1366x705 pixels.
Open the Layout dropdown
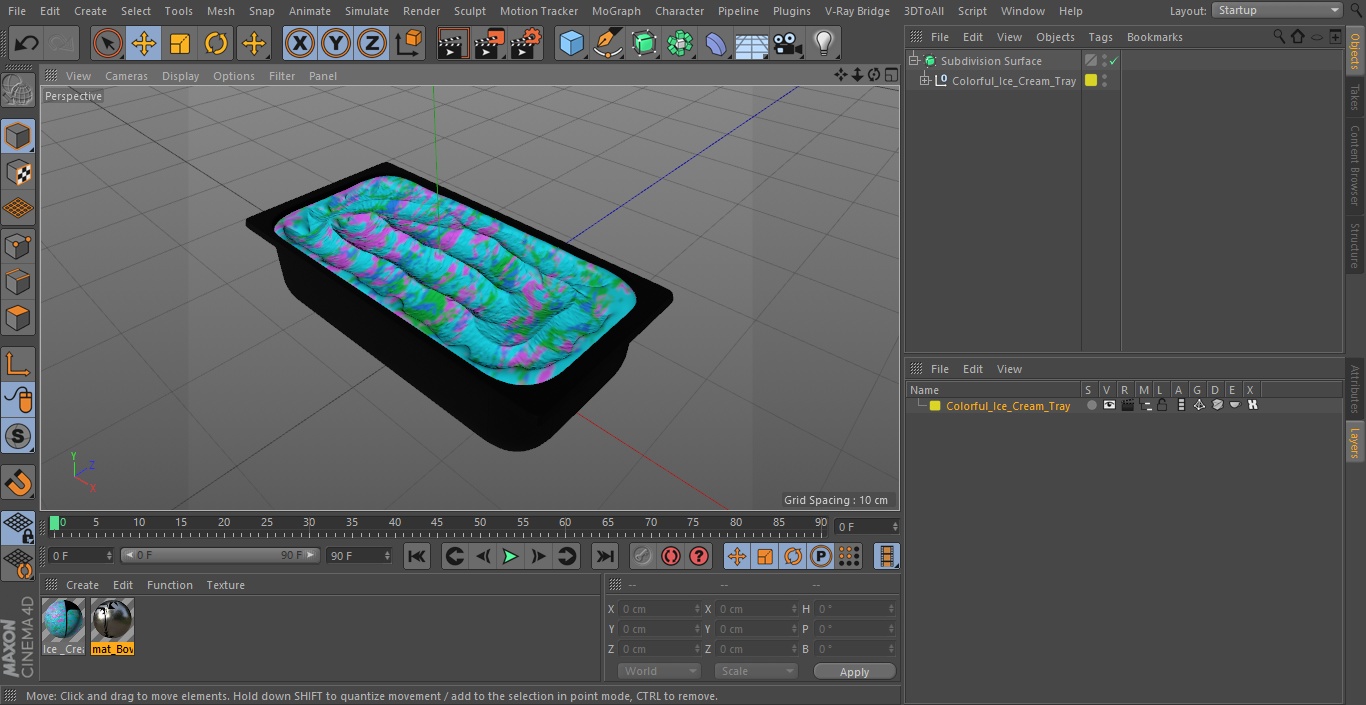click(1277, 10)
